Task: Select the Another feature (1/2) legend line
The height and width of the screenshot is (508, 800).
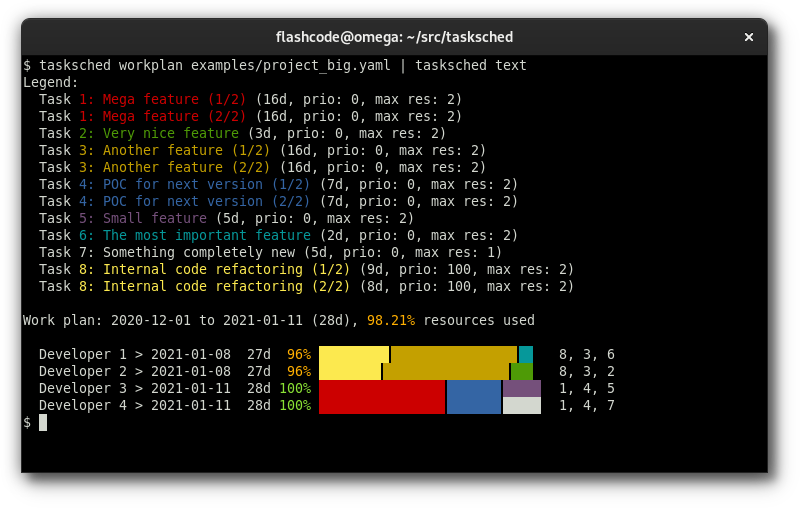Action: [262, 150]
